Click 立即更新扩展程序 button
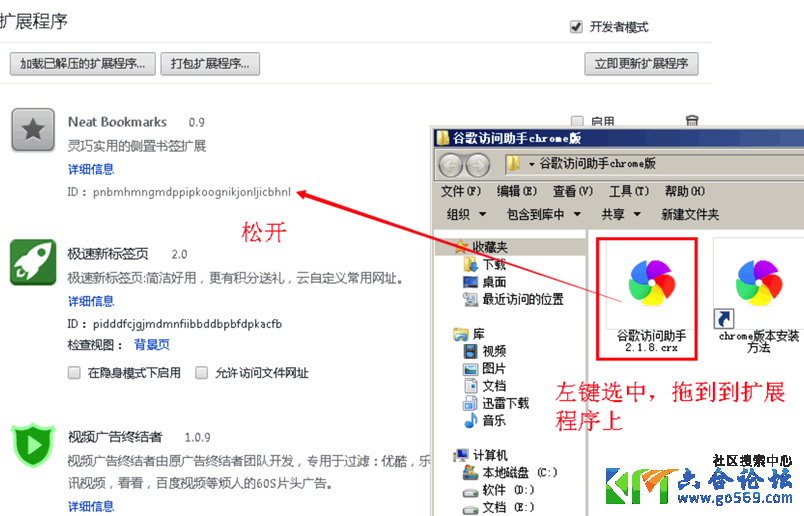Viewport: 804px width, 516px height. [641, 63]
